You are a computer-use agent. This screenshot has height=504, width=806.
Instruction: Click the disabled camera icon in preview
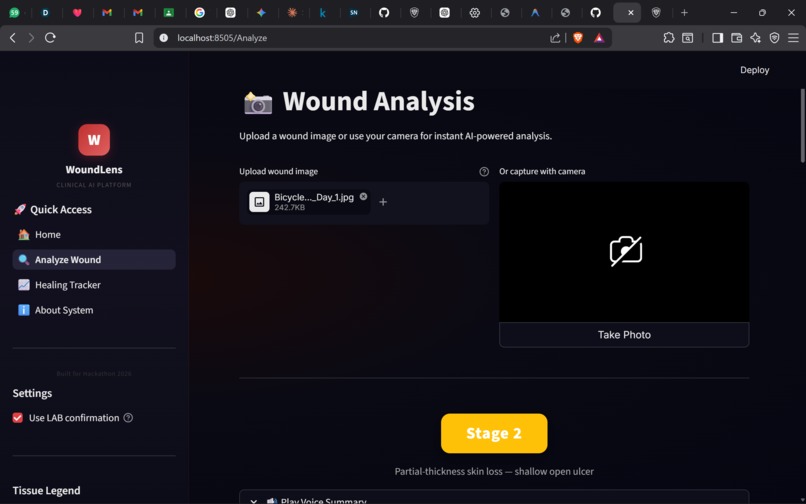click(x=626, y=251)
